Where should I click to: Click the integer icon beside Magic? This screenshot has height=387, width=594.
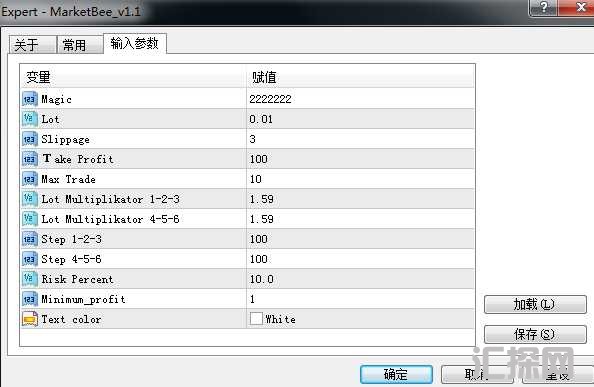click(x=30, y=99)
